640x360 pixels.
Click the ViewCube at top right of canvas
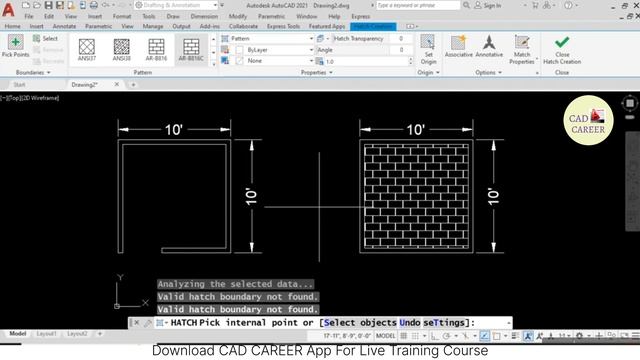click(x=630, y=103)
